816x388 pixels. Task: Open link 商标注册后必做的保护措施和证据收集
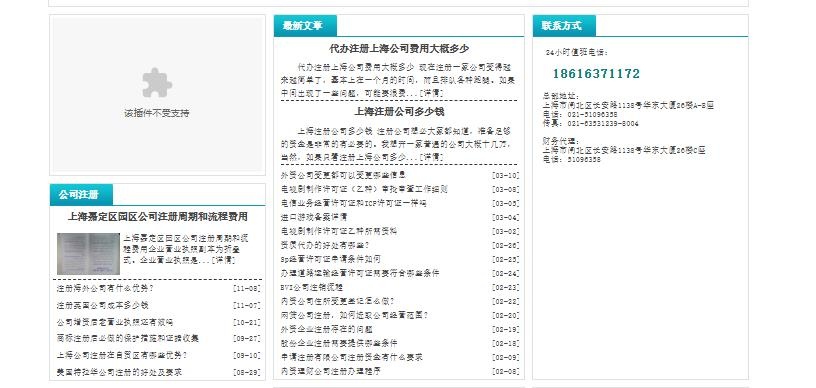pos(128,339)
